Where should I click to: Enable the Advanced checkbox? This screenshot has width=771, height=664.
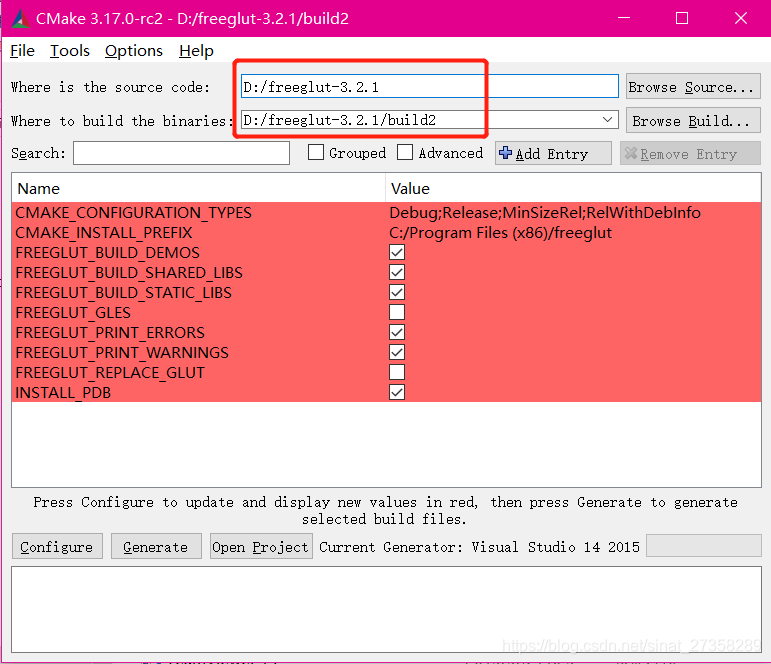pyautogui.click(x=405, y=152)
